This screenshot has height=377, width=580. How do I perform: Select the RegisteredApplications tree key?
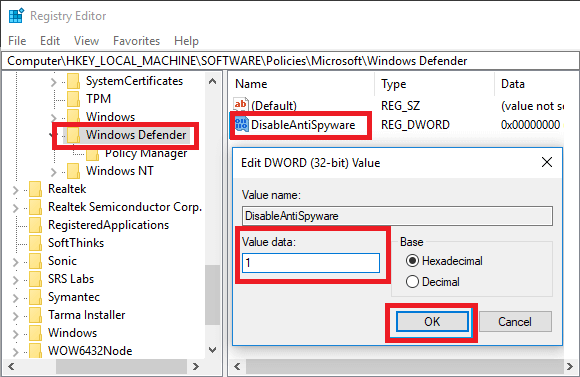click(108, 225)
